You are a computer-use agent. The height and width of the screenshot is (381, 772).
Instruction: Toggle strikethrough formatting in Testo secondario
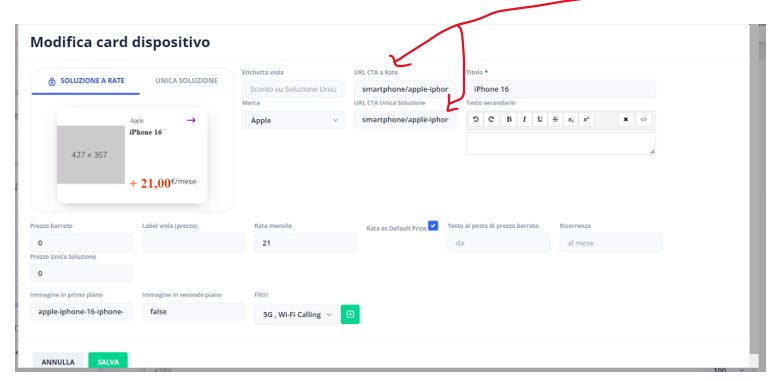click(555, 120)
